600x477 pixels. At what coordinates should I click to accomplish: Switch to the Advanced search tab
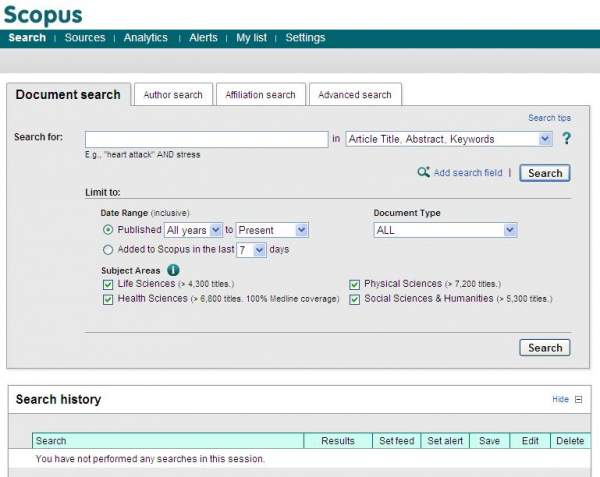[x=355, y=94]
